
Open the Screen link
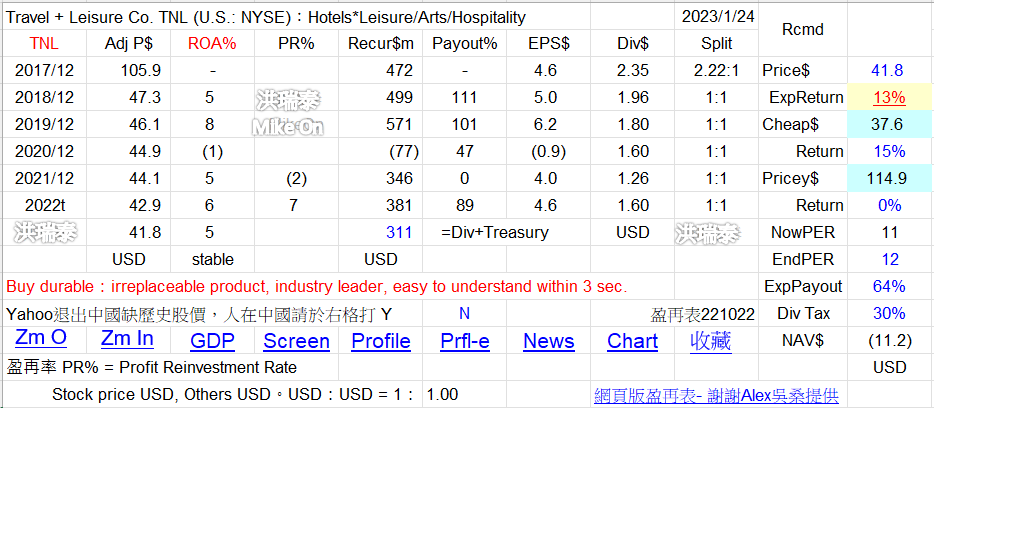[296, 341]
